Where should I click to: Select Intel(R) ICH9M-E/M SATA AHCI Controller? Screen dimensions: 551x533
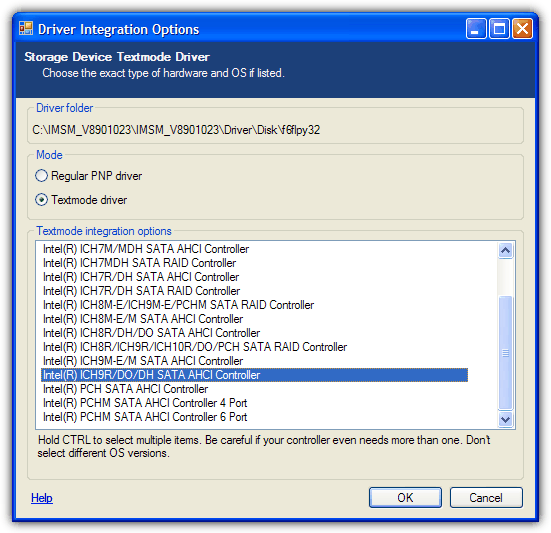click(x=254, y=361)
